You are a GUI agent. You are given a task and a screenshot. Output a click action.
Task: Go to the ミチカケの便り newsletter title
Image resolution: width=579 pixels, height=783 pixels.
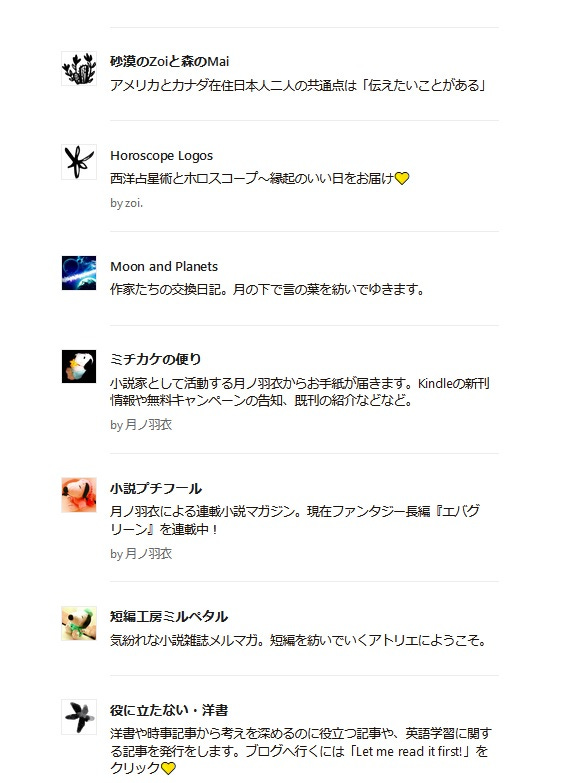click(155, 360)
